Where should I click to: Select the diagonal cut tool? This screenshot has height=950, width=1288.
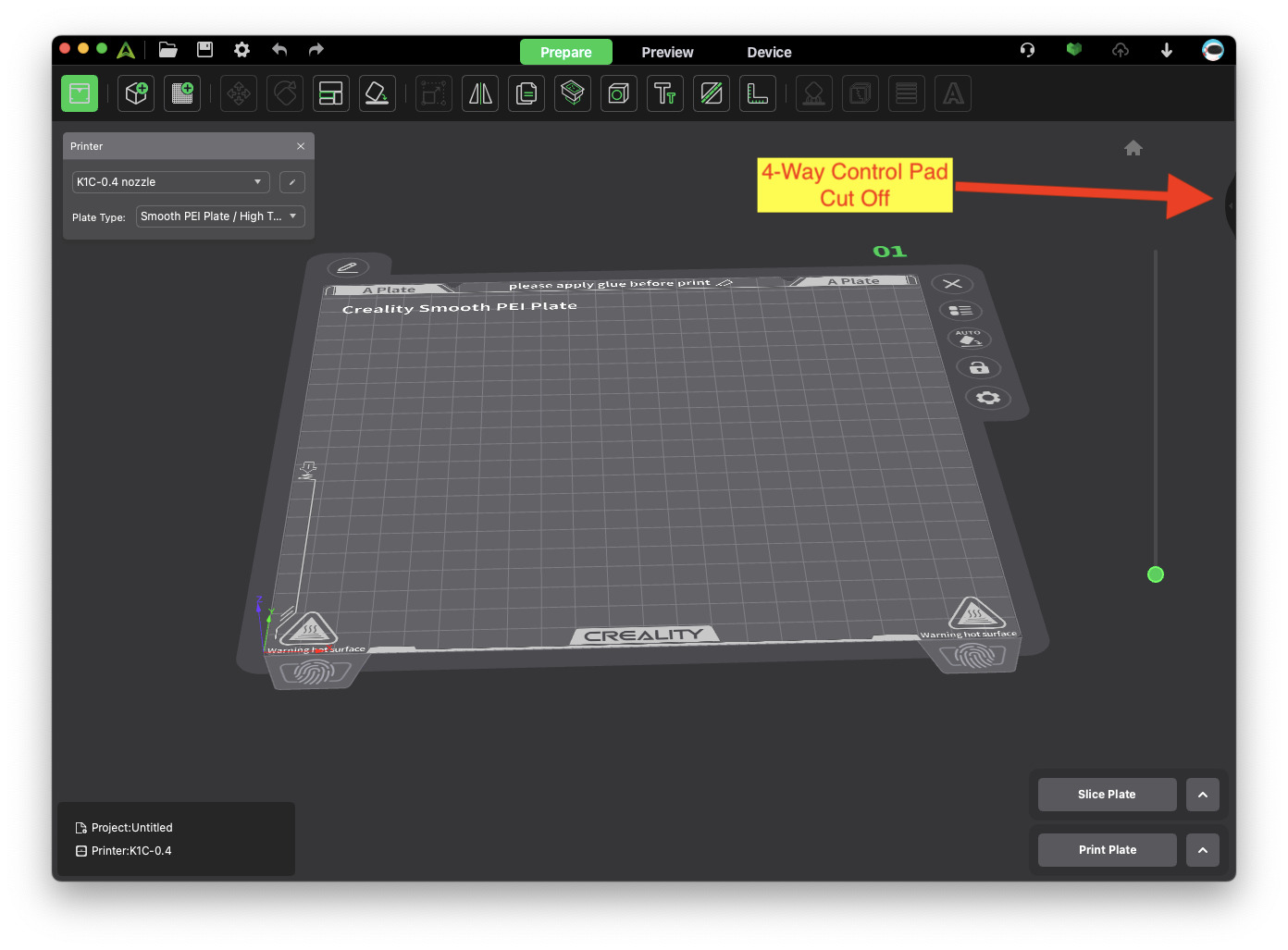tap(712, 93)
